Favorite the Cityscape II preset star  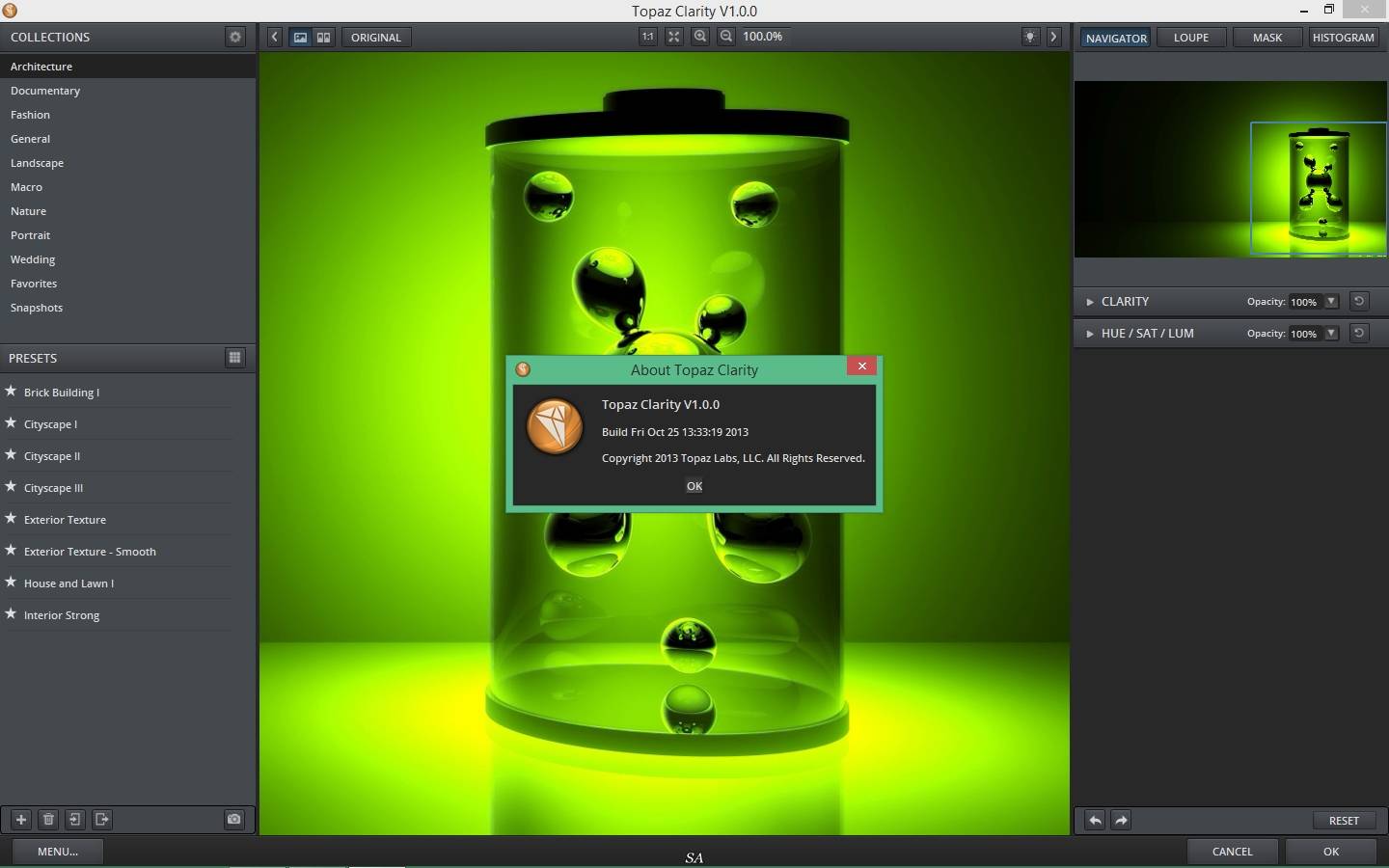(x=11, y=454)
